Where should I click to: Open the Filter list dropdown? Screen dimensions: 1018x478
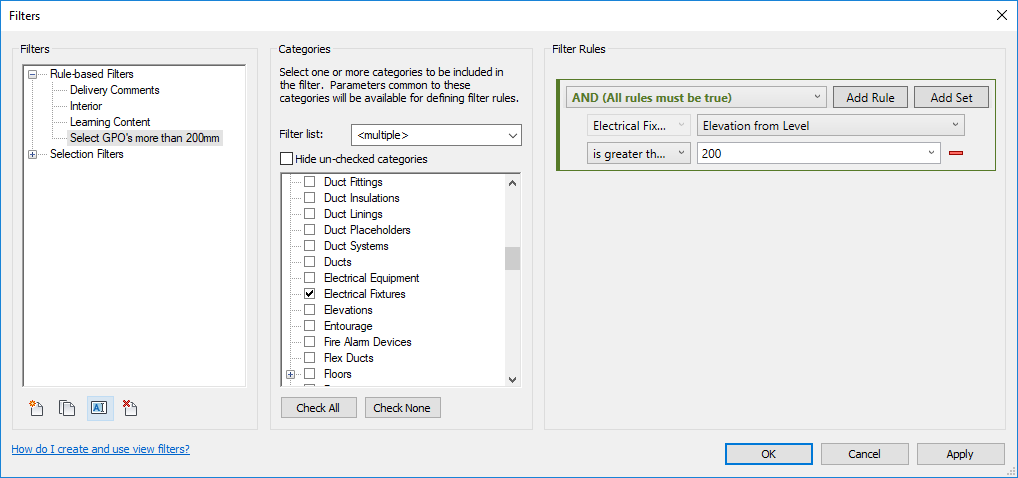tap(436, 136)
